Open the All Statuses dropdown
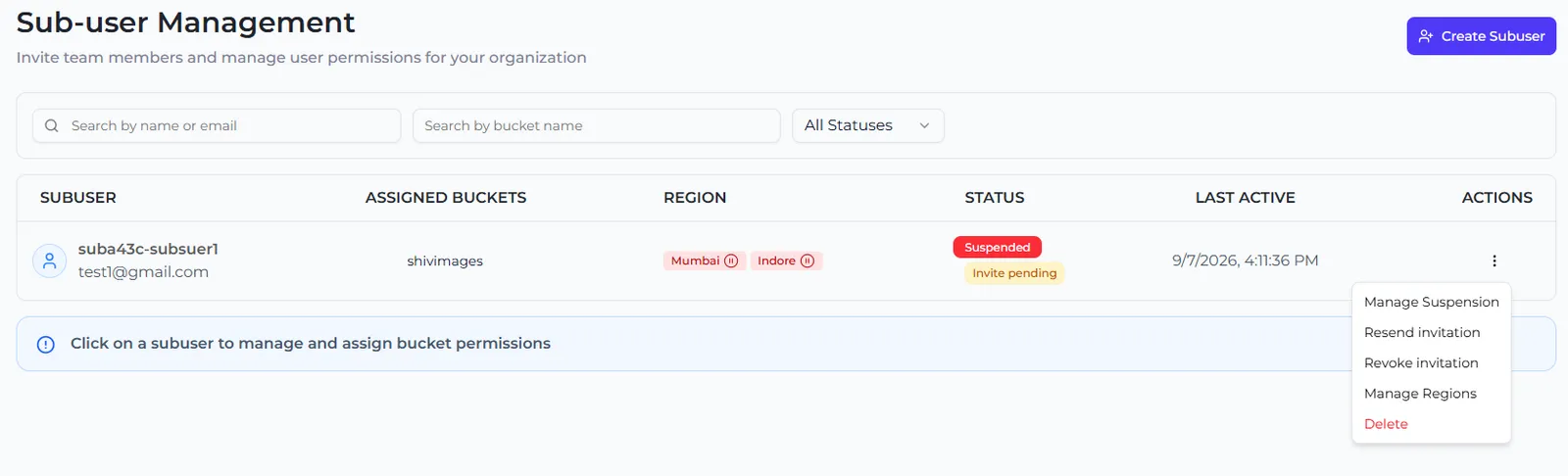Image resolution: width=1568 pixels, height=476 pixels. coord(867,125)
